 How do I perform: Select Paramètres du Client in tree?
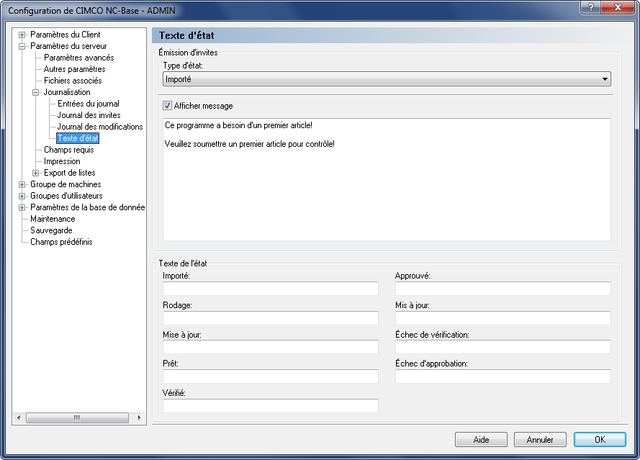pyautogui.click(x=65, y=35)
